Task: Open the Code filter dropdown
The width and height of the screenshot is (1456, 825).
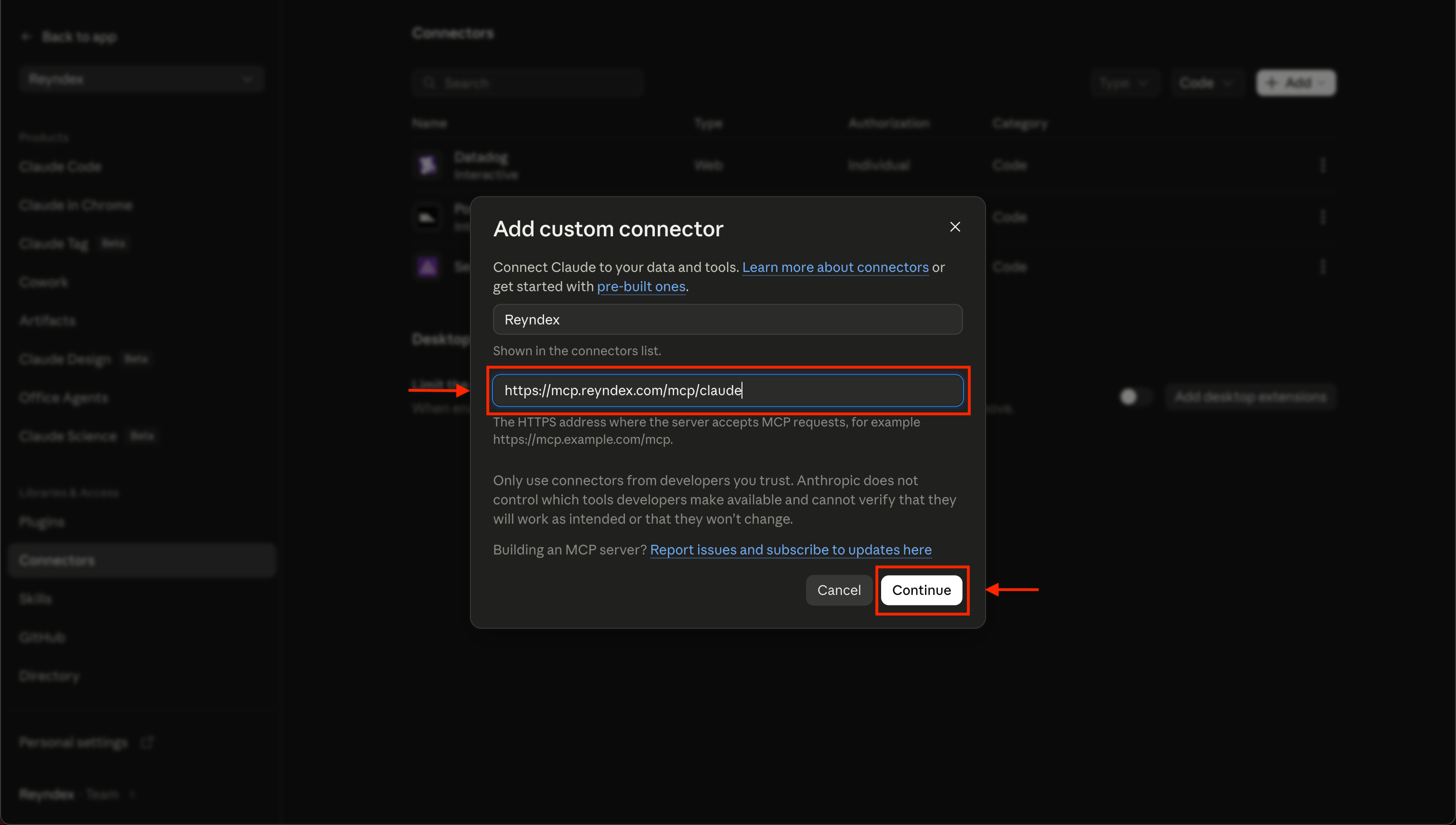Action: point(1206,83)
